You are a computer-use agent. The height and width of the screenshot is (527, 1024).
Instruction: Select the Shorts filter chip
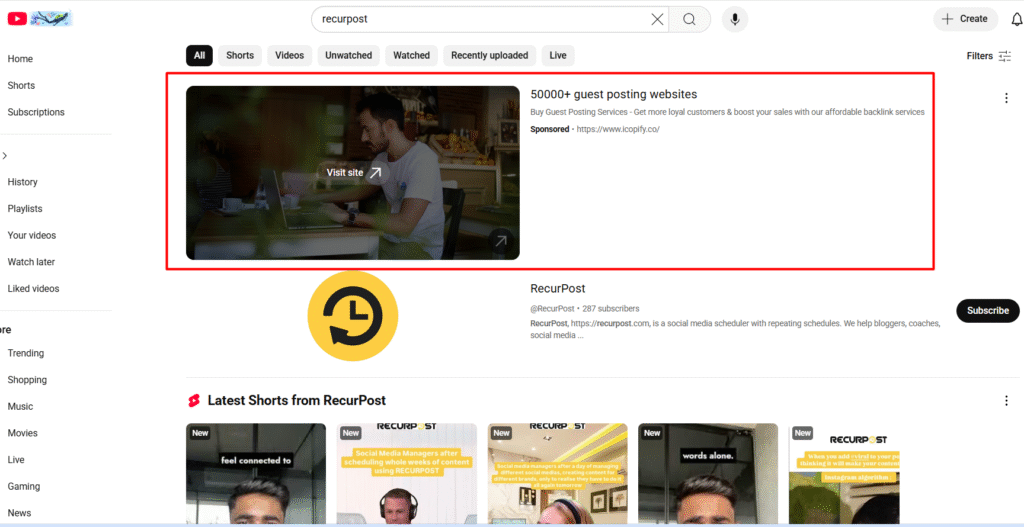click(240, 56)
